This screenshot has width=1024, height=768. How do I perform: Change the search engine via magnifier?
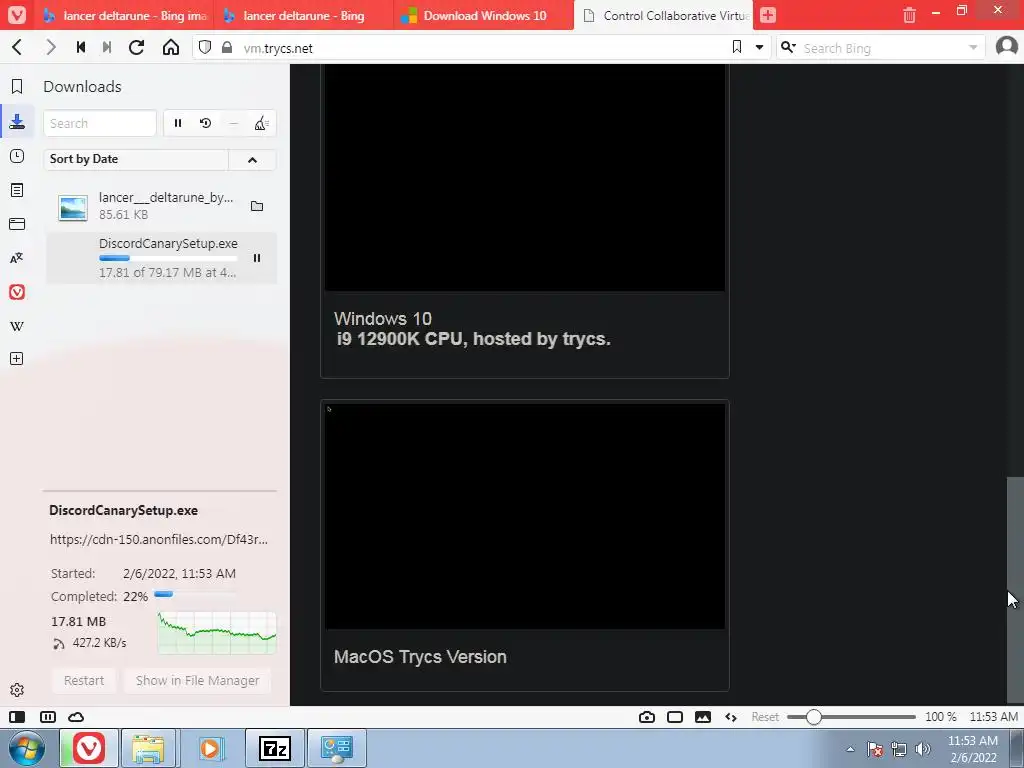click(788, 47)
